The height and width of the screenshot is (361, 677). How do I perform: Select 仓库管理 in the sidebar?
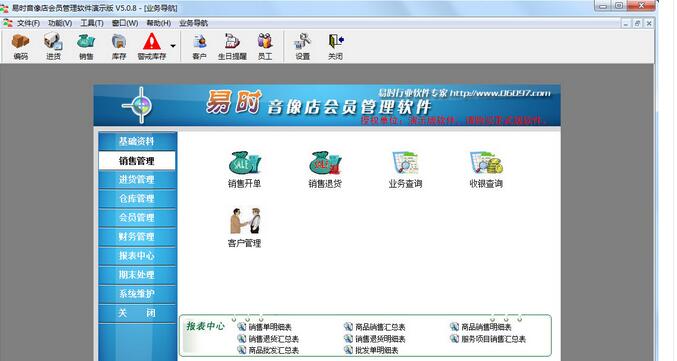click(137, 199)
